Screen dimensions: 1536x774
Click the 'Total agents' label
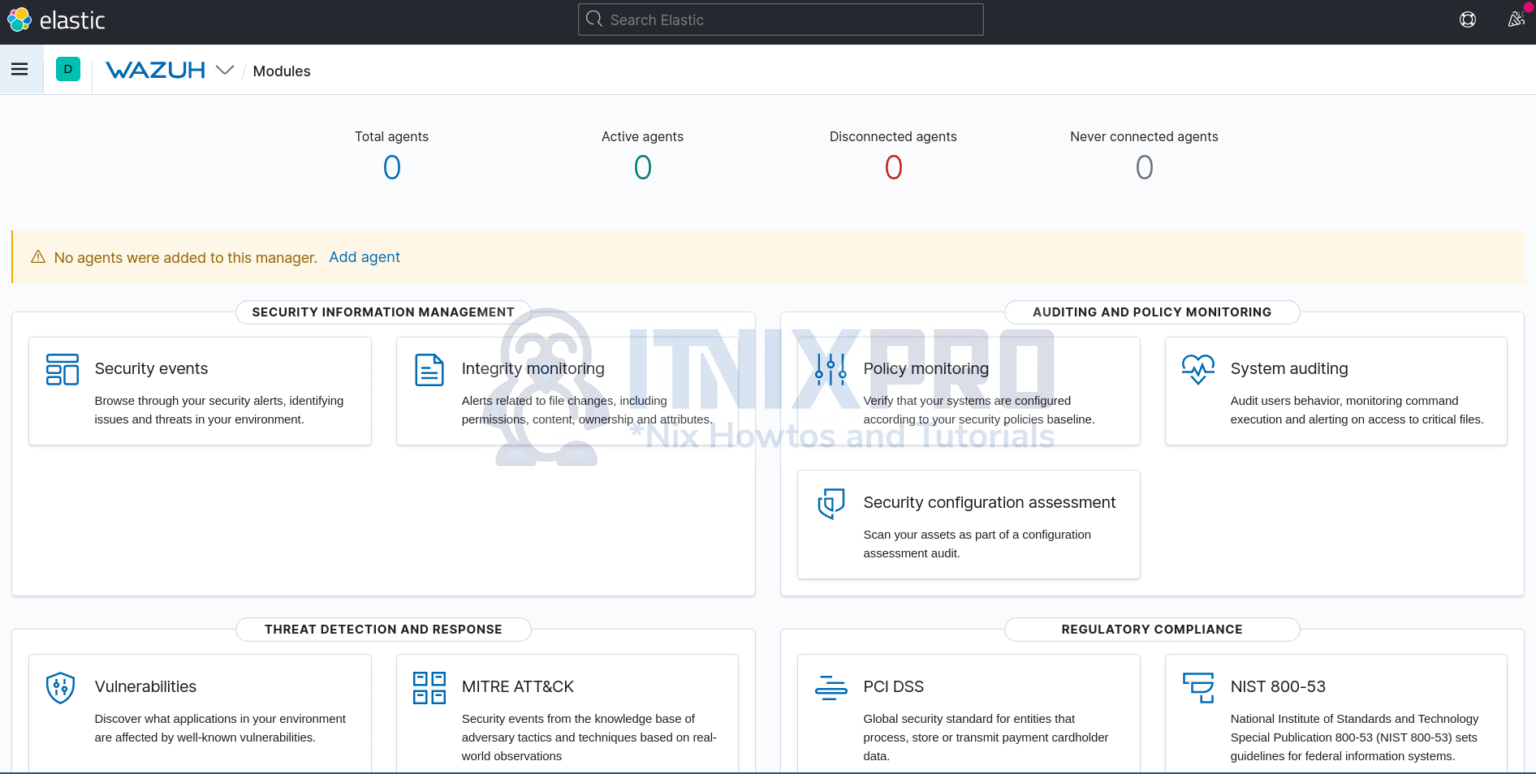392,137
